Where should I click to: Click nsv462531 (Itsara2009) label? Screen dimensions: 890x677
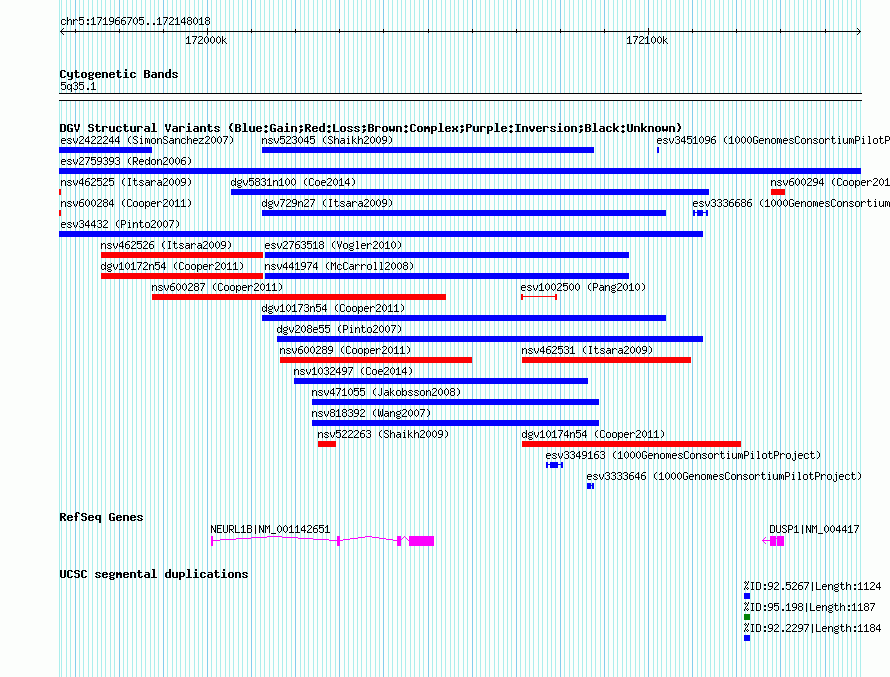click(x=587, y=350)
